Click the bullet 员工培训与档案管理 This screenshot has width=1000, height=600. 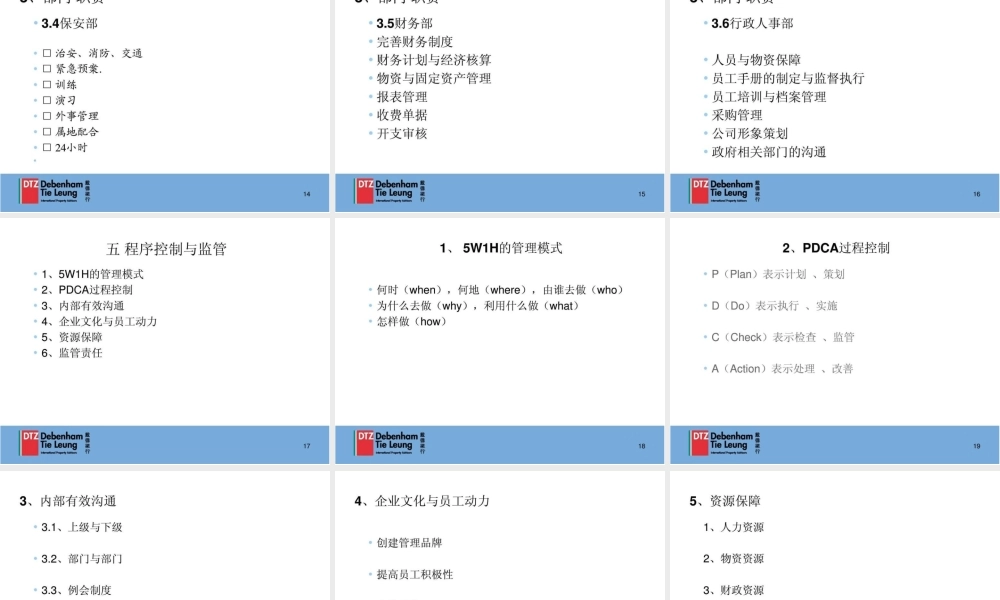(768, 97)
